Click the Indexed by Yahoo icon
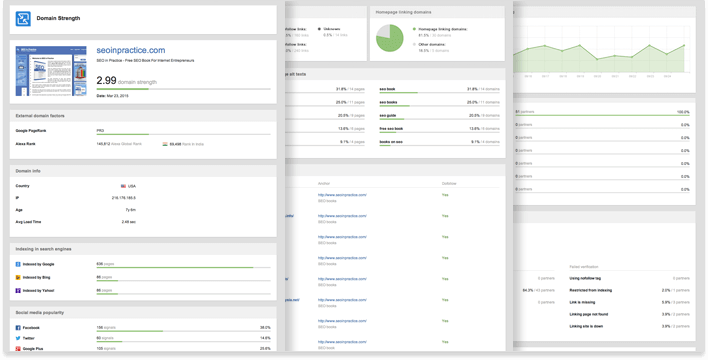 (18, 290)
